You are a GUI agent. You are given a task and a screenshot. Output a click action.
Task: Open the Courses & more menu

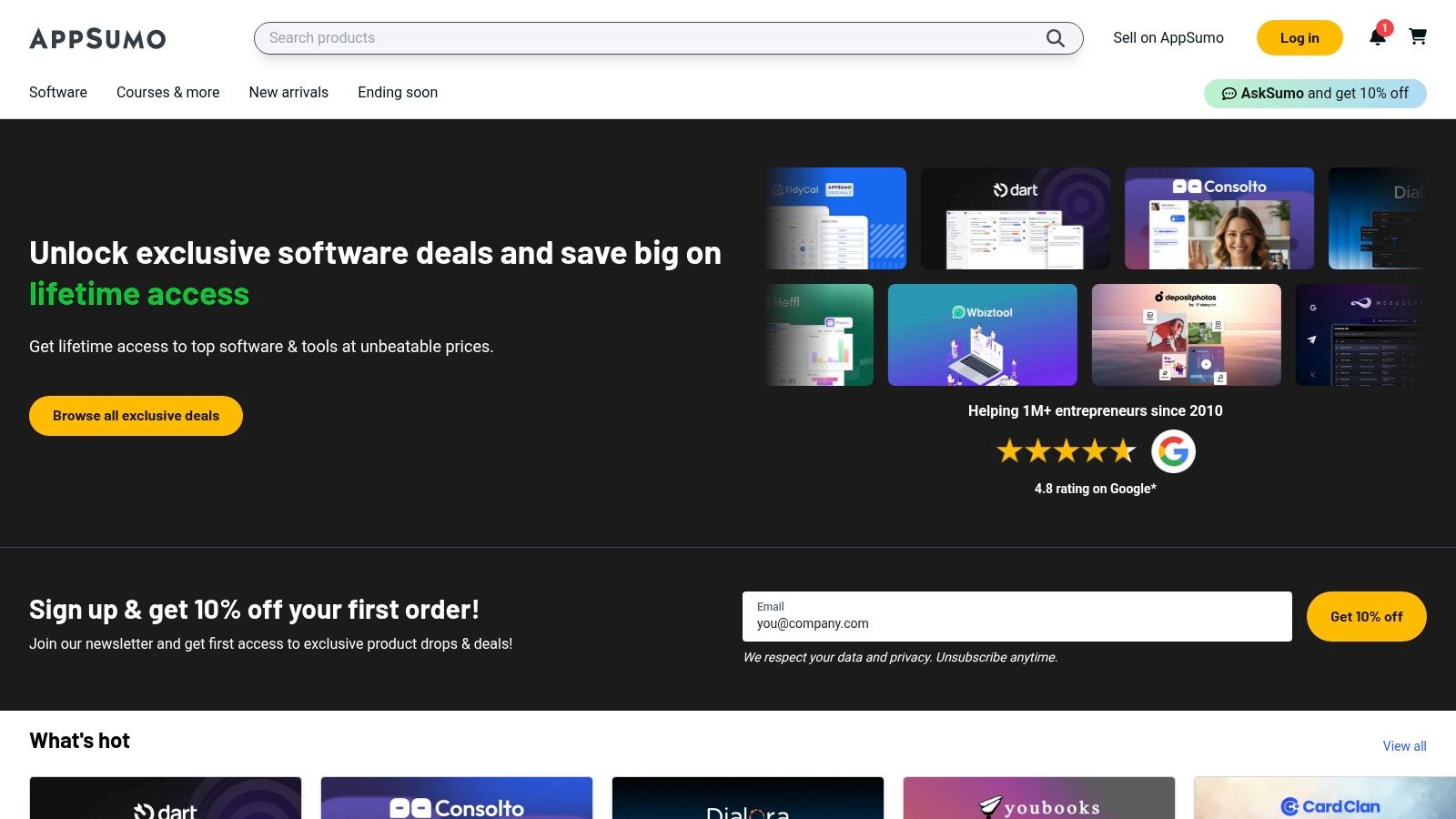point(167,92)
